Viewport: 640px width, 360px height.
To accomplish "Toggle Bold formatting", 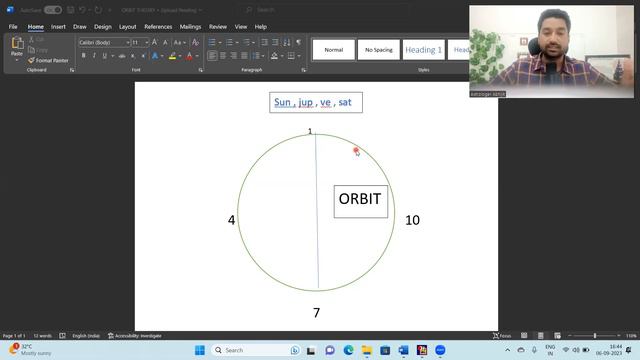I will (x=83, y=56).
